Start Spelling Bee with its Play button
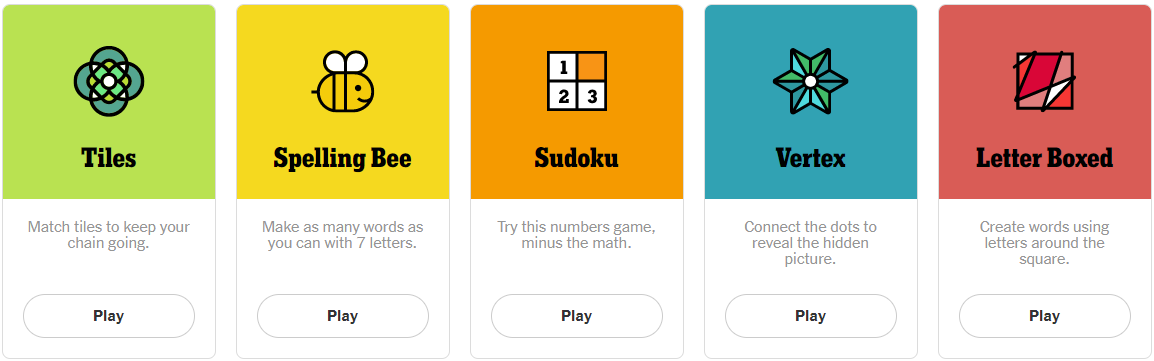This screenshot has height=361, width=1154. click(x=343, y=316)
